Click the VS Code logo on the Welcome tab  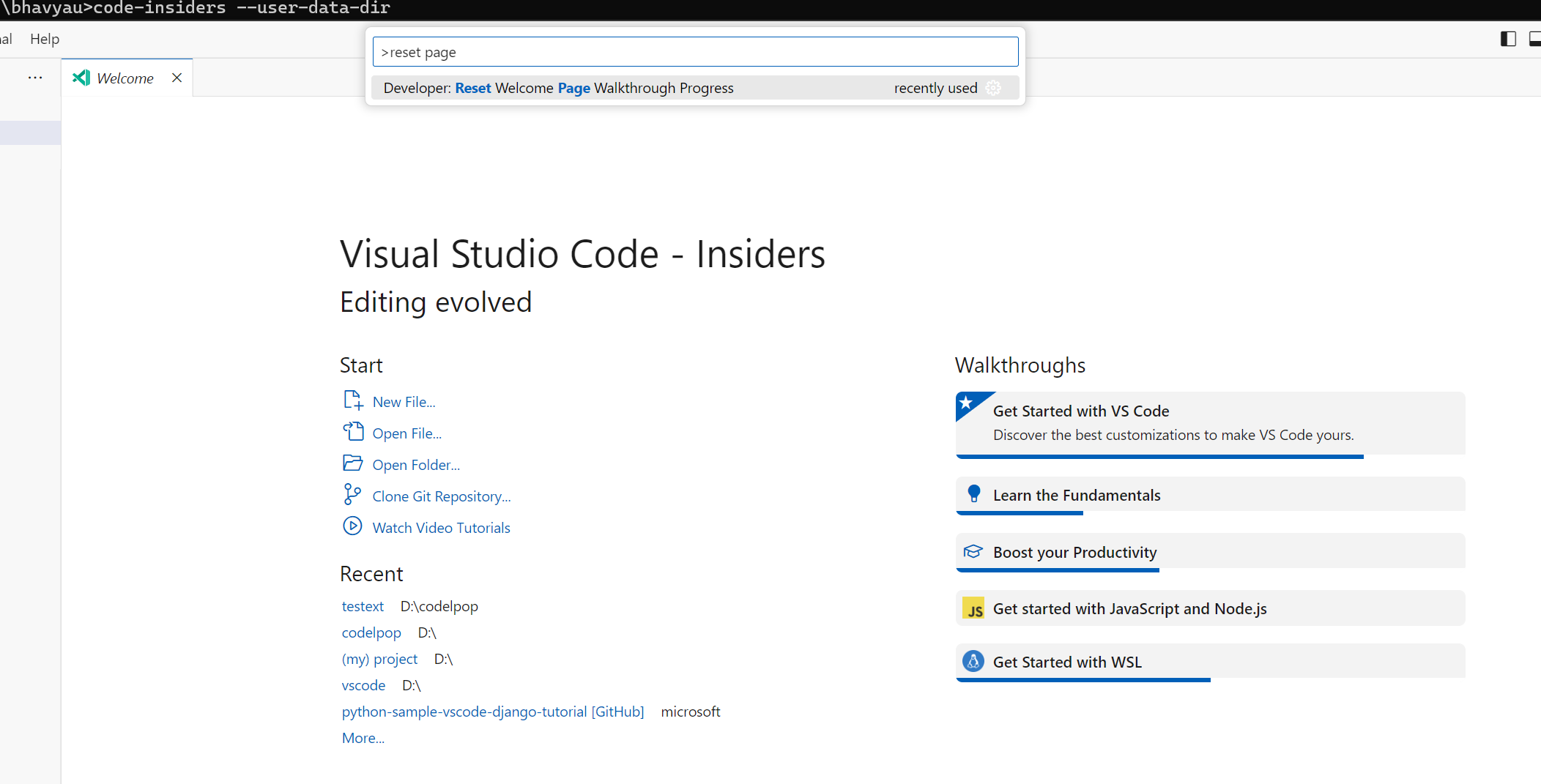tap(81, 77)
